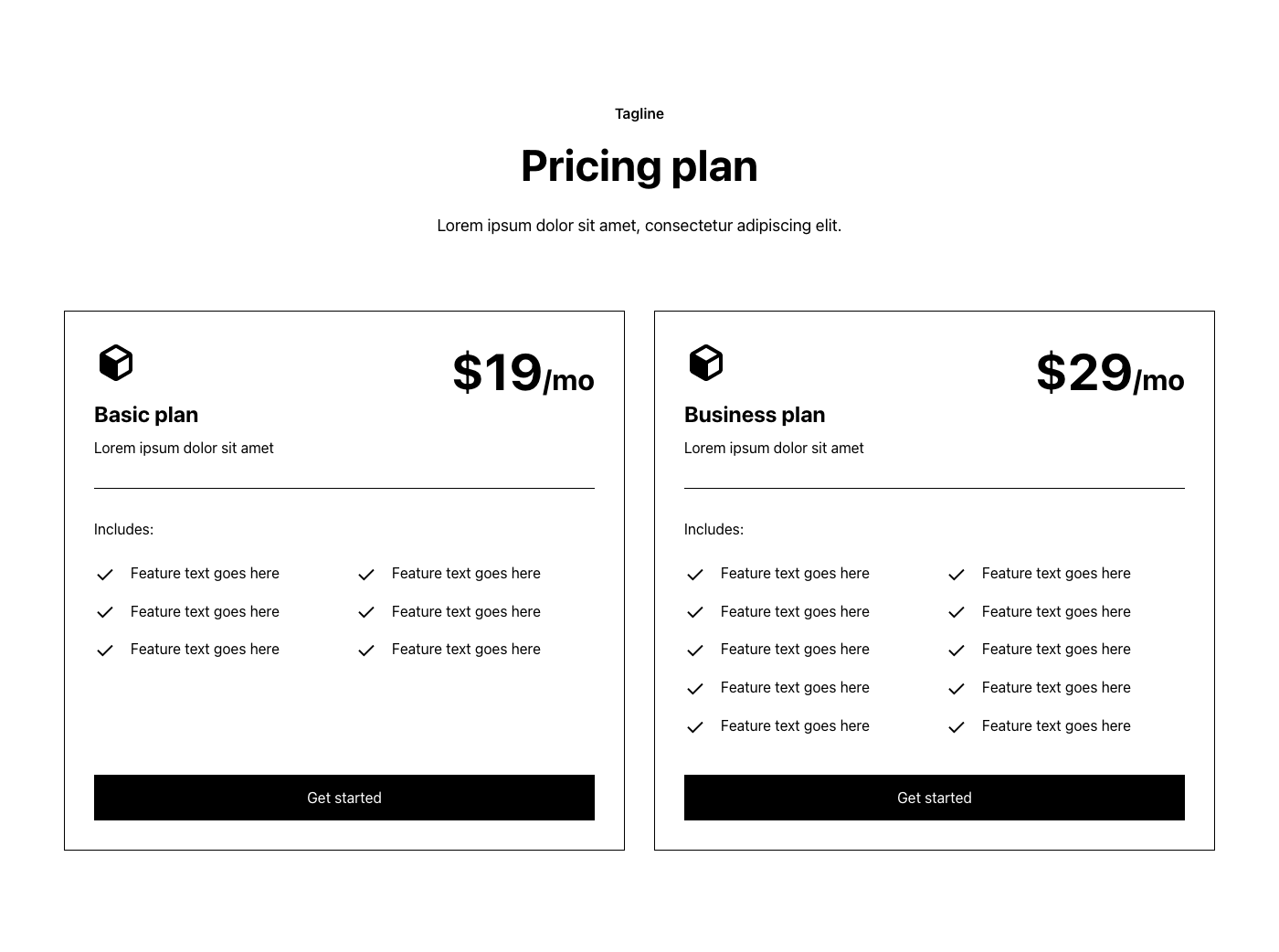Click the $19/mo price text
1279x952 pixels.
523,374
